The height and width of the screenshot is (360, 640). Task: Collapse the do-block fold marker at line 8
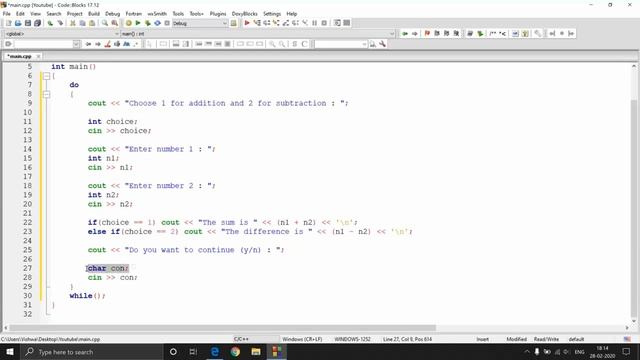[x=47, y=94]
